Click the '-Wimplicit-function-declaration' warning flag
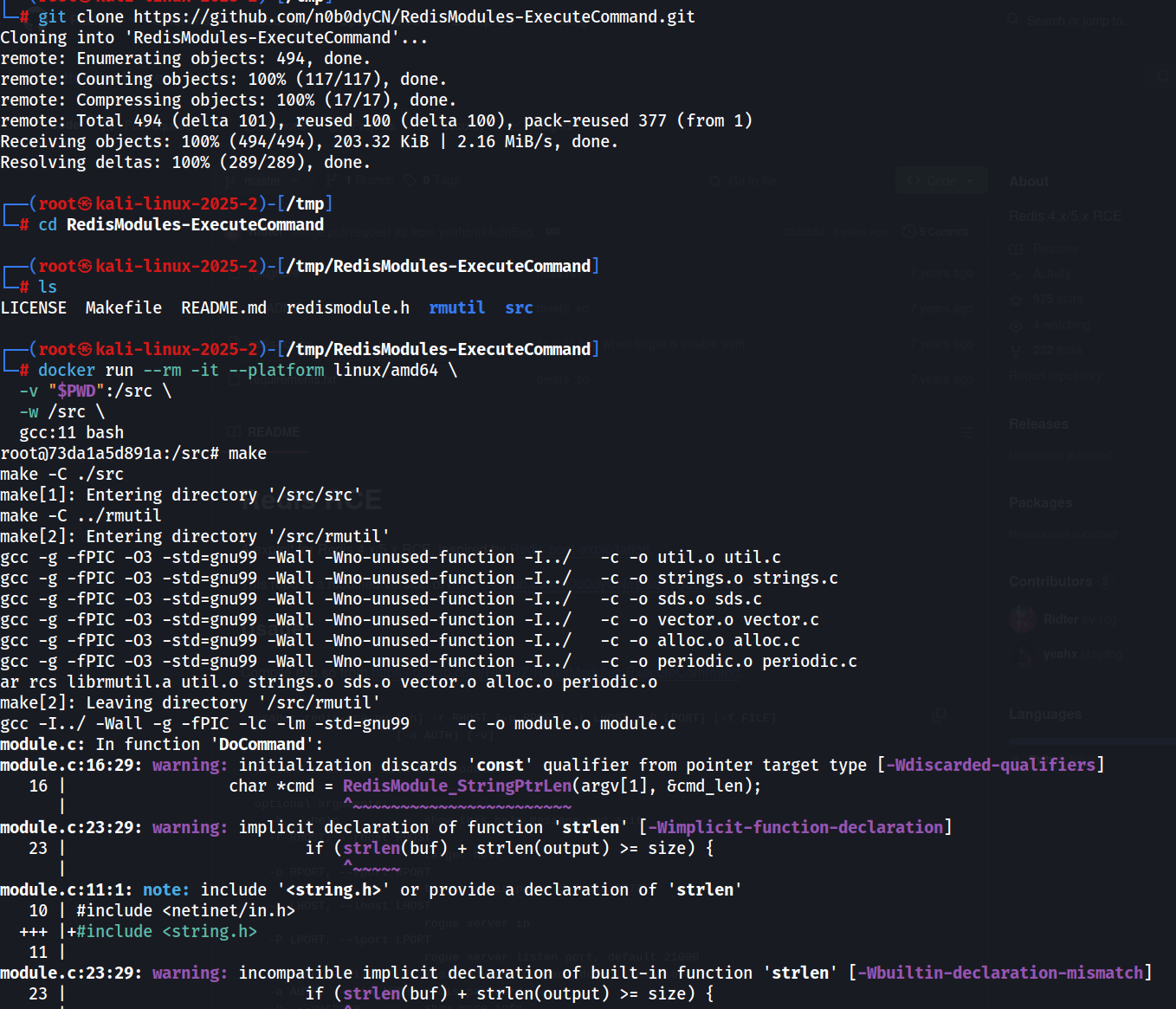The image size is (1176, 1009). coord(795,827)
